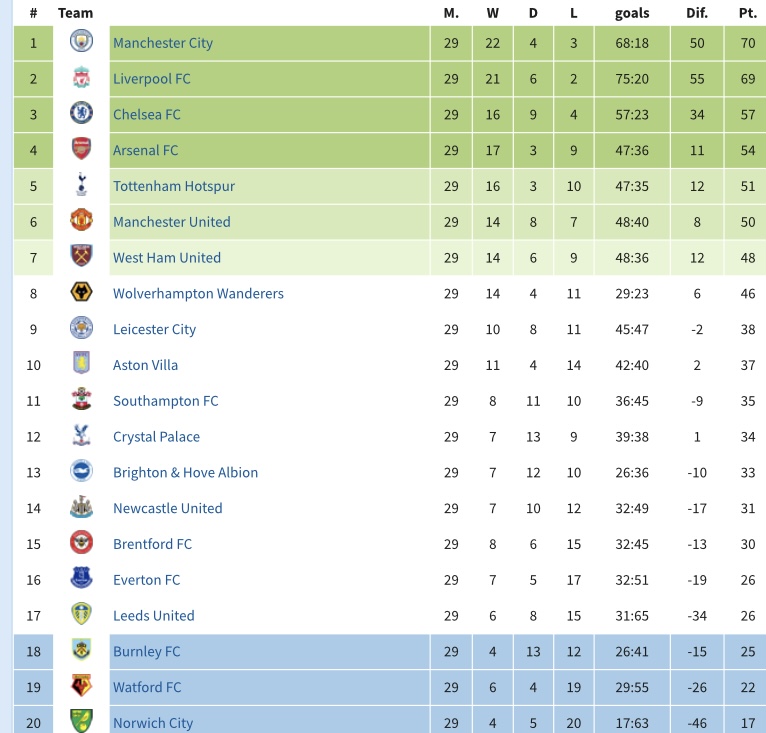766x733 pixels.
Task: Click the Manchester City club crest
Action: tap(81, 41)
